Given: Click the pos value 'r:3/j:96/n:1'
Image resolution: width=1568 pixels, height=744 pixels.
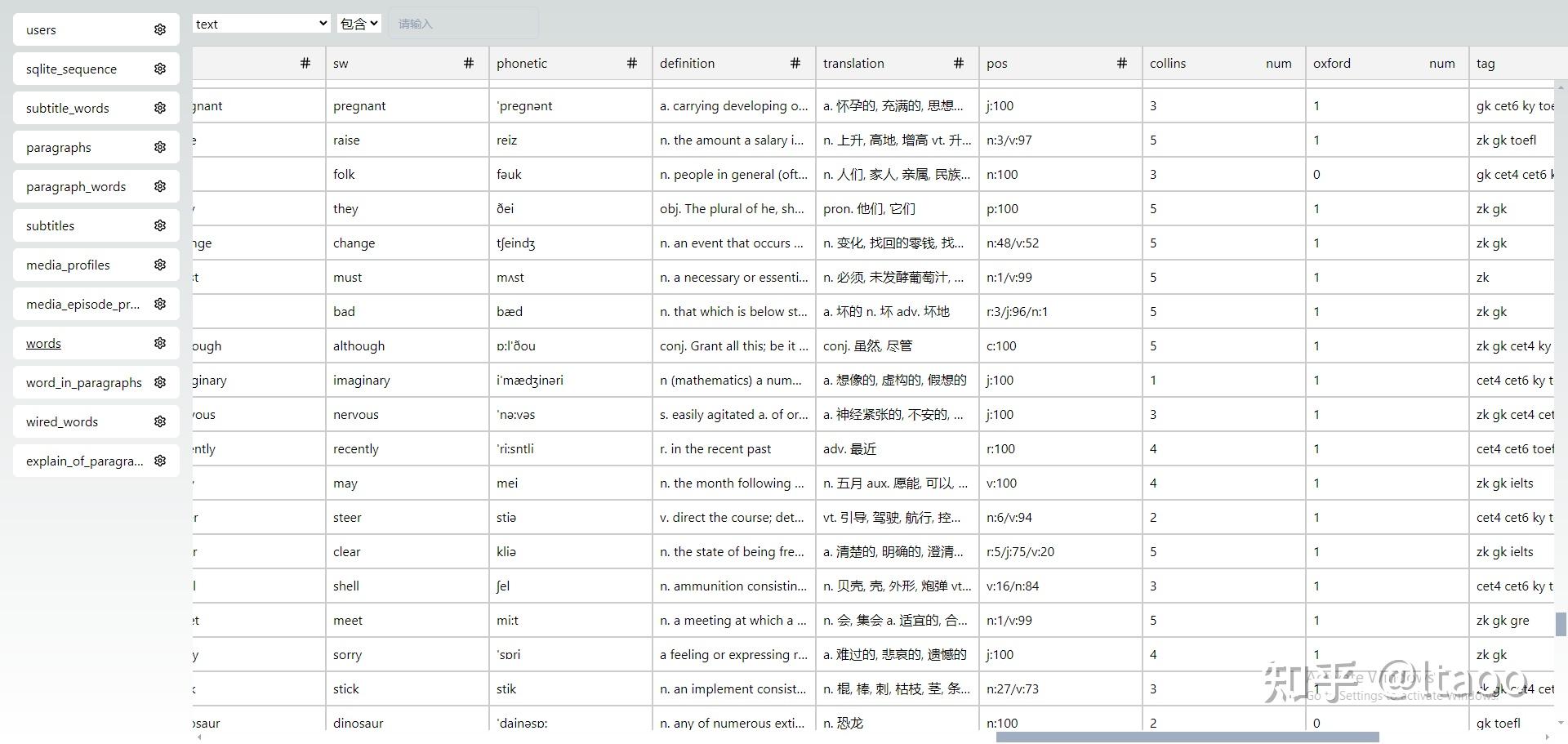Looking at the screenshot, I should 1060,312.
